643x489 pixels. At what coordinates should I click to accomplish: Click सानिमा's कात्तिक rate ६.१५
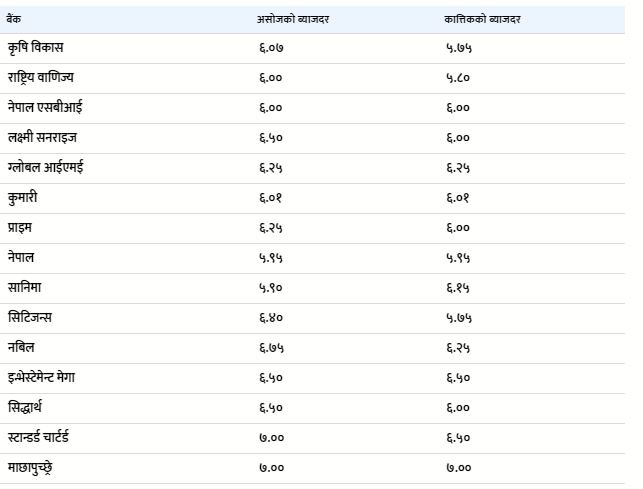[458, 288]
